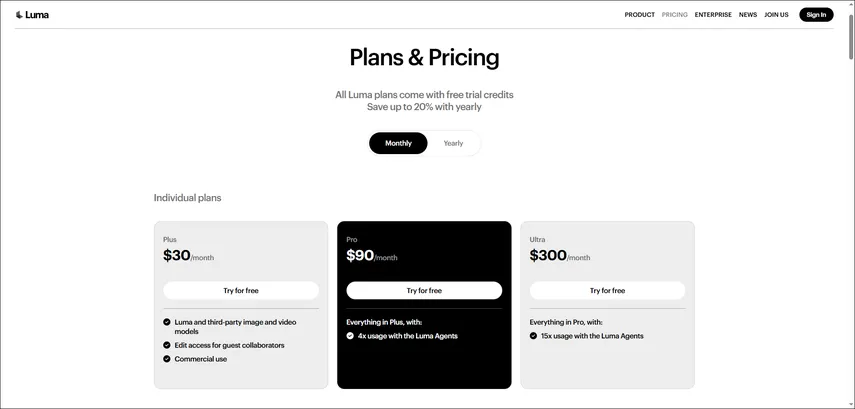Open the NEWS navigation link

click(748, 15)
